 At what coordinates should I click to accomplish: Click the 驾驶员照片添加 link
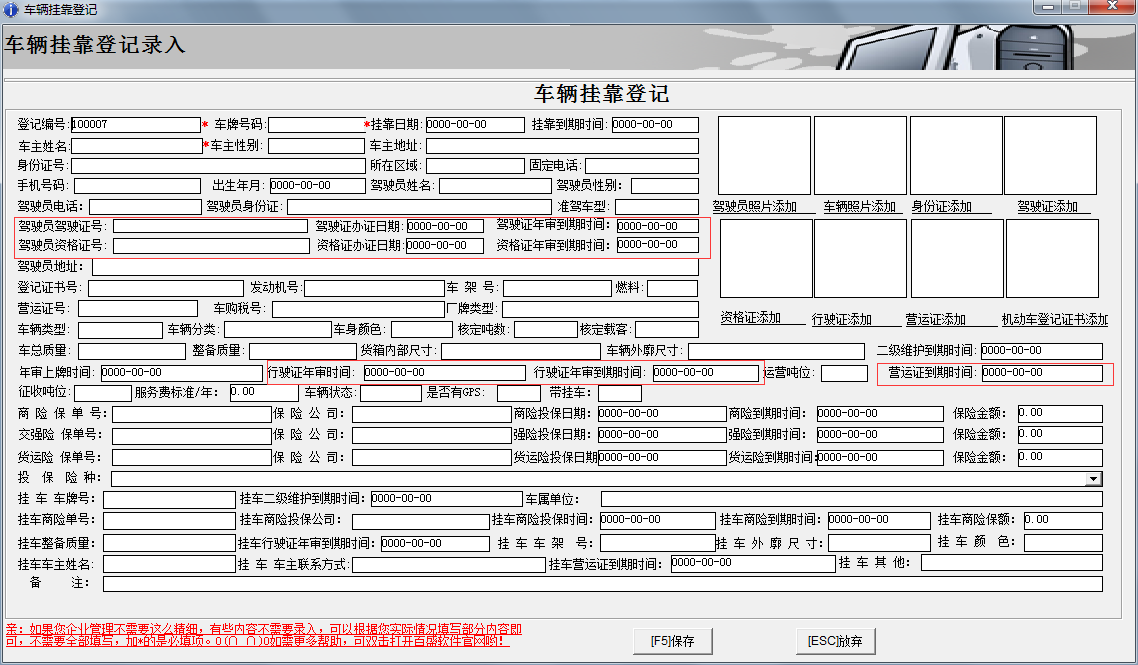(755, 206)
